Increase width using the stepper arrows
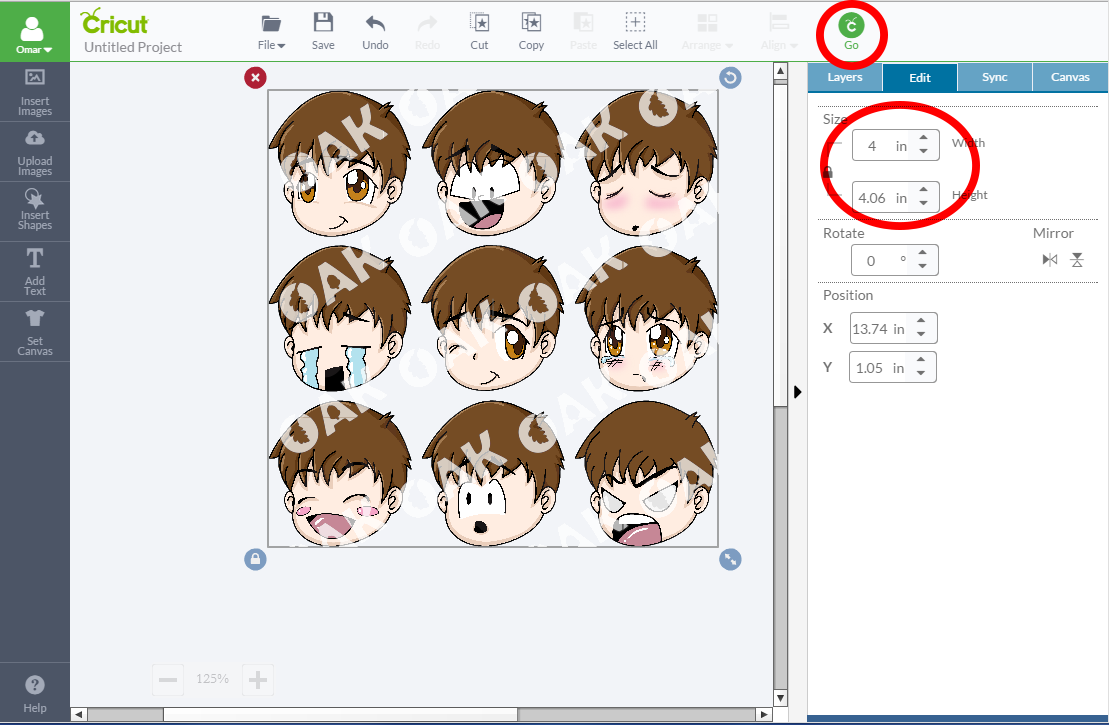The image size is (1109, 725). 925,139
